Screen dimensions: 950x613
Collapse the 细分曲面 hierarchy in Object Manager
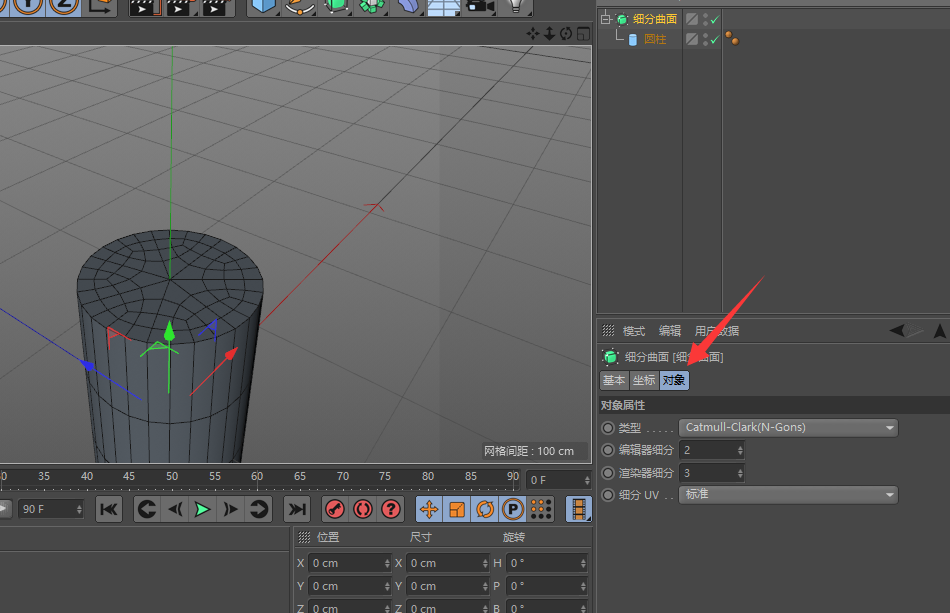click(605, 17)
